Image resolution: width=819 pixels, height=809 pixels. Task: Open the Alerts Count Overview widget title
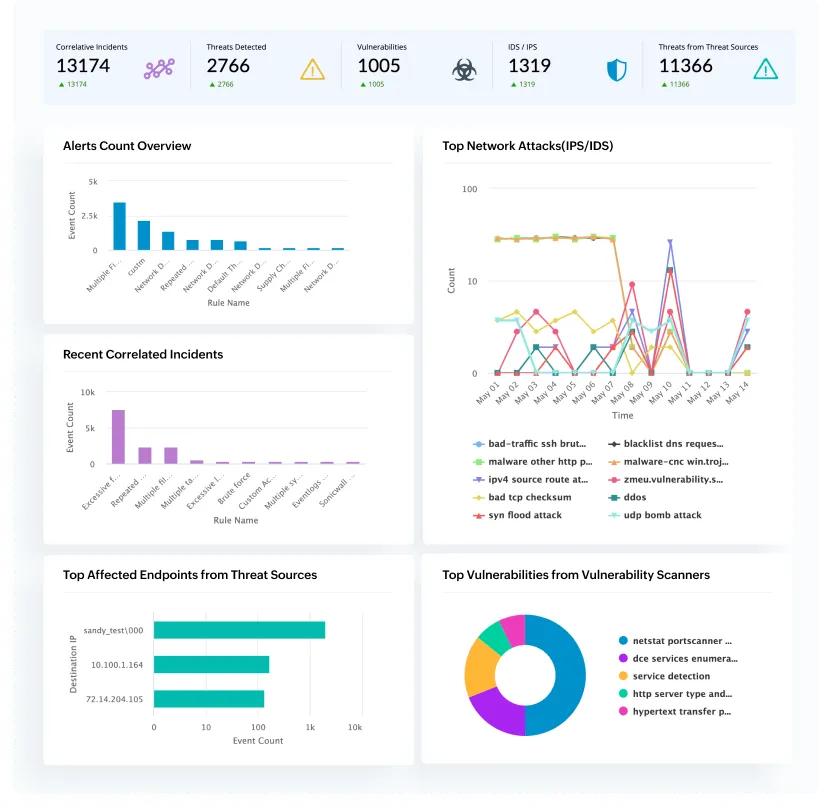127,146
